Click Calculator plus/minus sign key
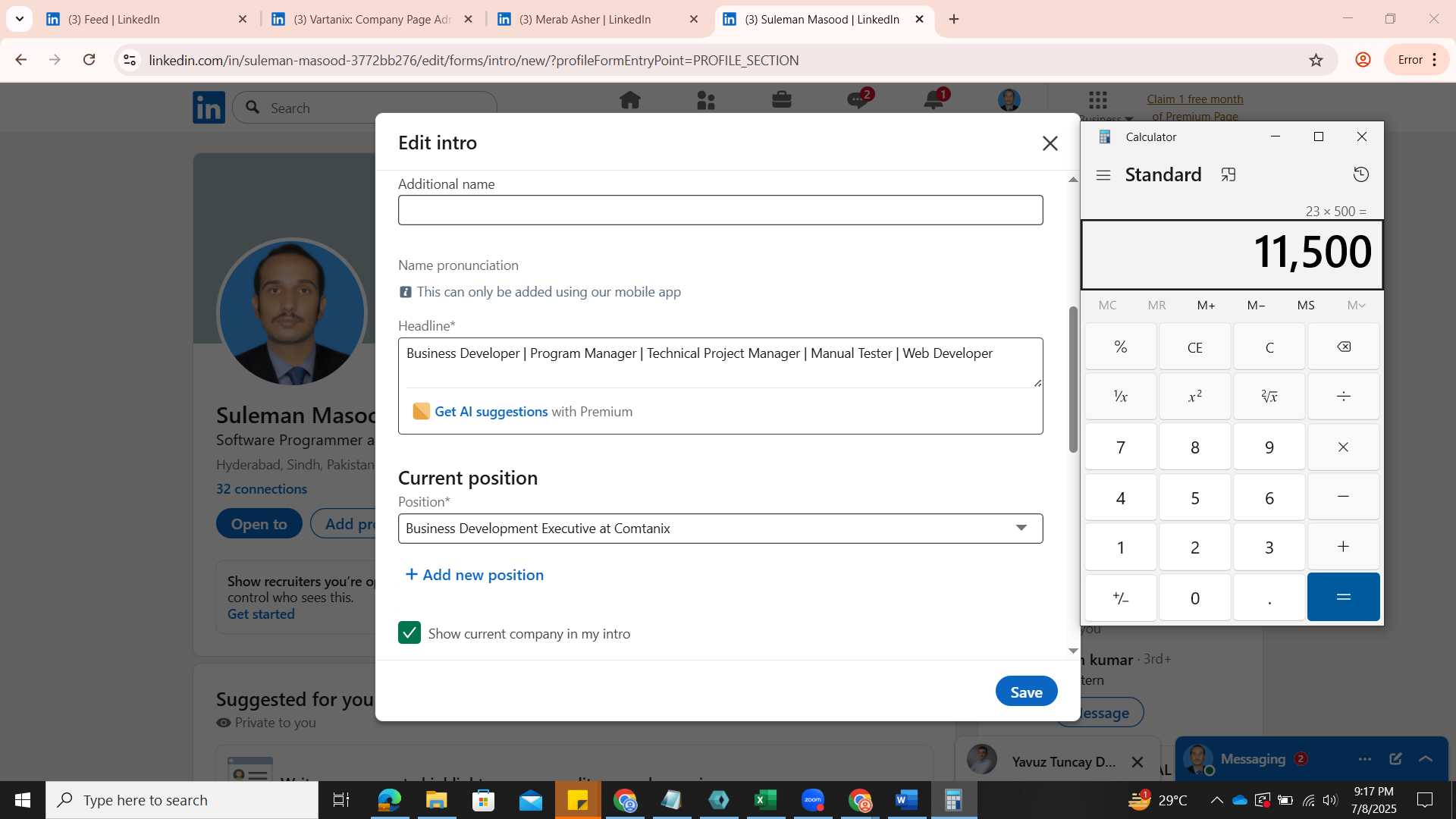 click(x=1120, y=597)
